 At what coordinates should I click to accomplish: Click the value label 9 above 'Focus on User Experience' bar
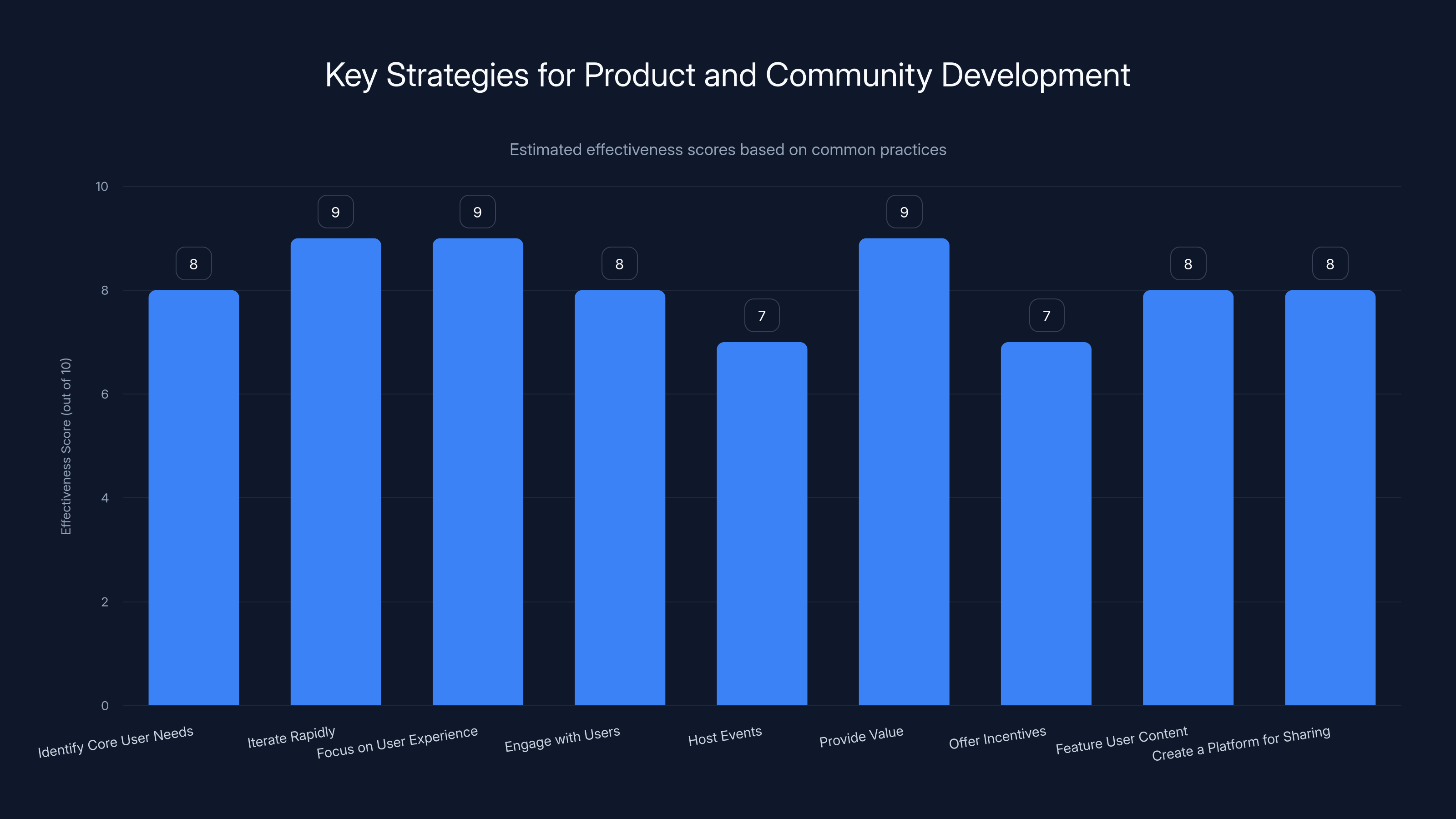478,212
